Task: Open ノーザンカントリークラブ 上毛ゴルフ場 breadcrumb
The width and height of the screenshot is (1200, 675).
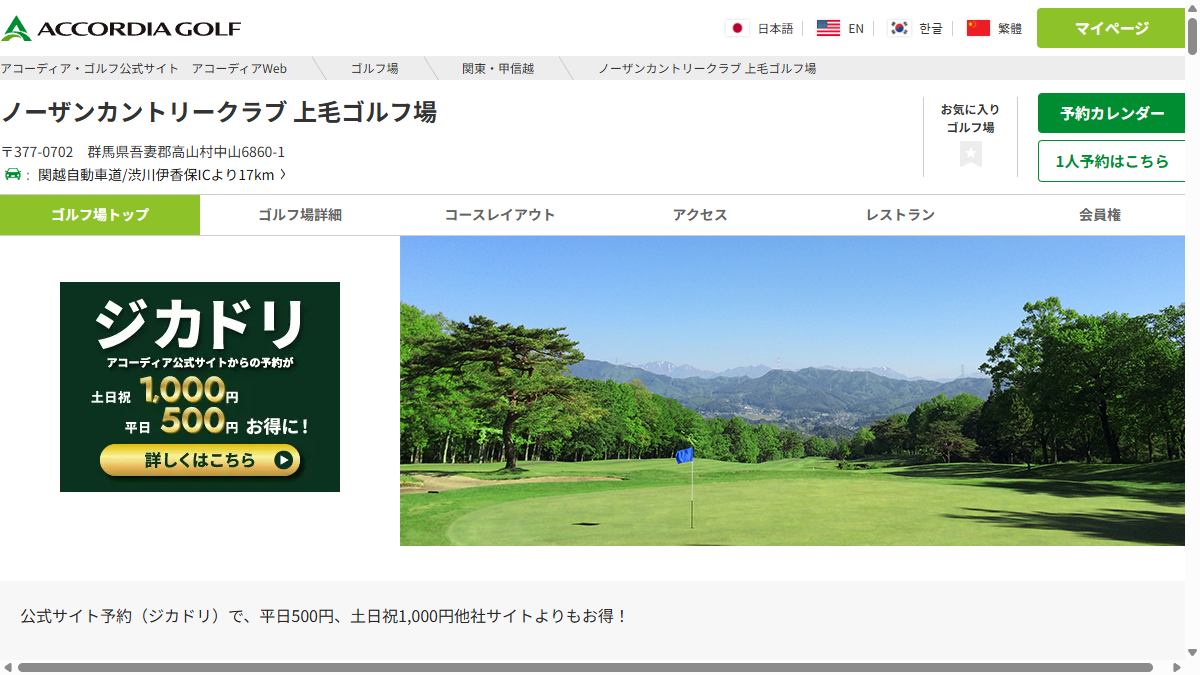Action: coord(707,68)
